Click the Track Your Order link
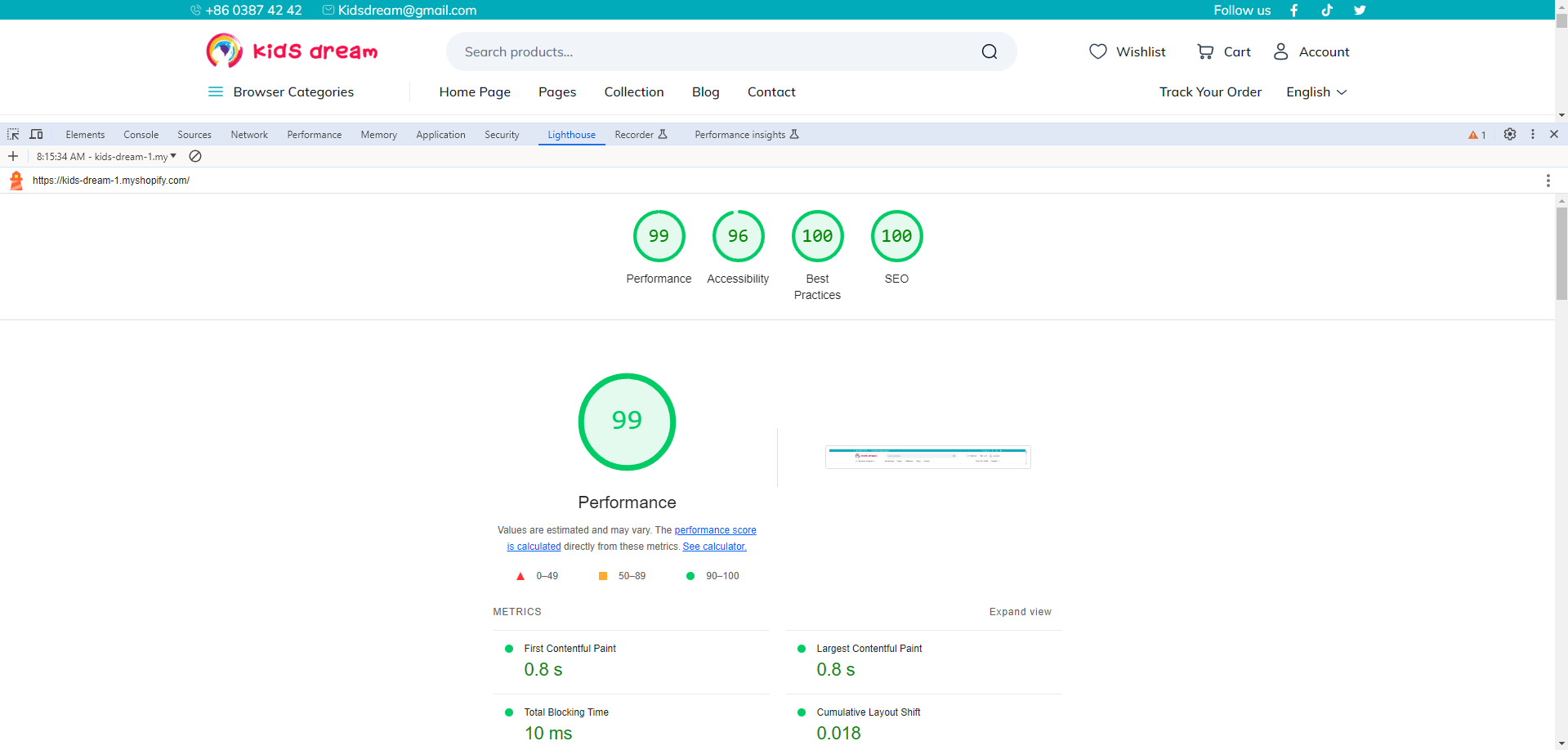This screenshot has width=1568, height=750. pyautogui.click(x=1210, y=92)
